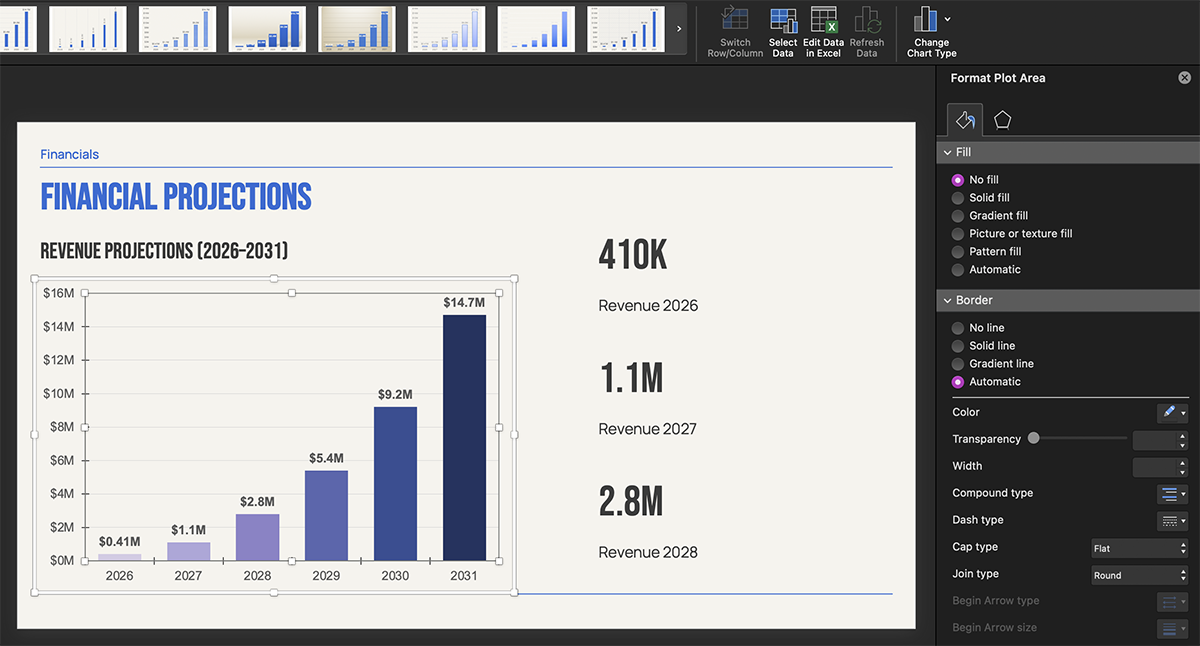Click the $0.41M data label
Image resolution: width=1200 pixels, height=646 pixels.
[x=119, y=542]
